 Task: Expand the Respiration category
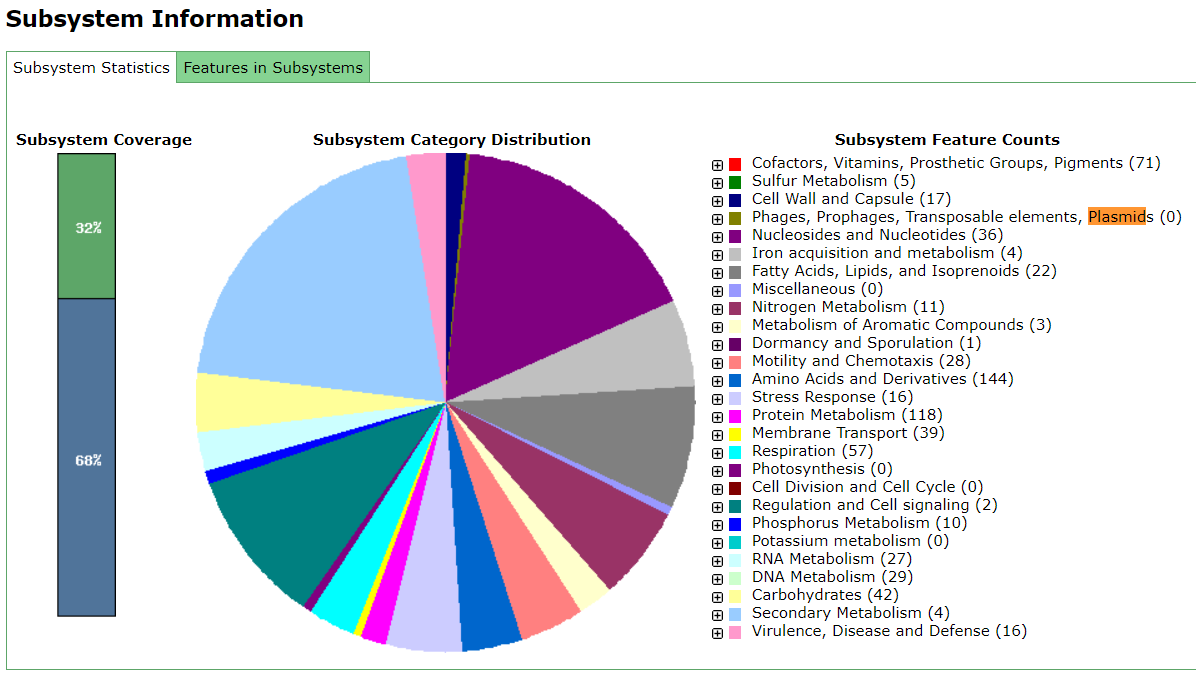coord(717,453)
